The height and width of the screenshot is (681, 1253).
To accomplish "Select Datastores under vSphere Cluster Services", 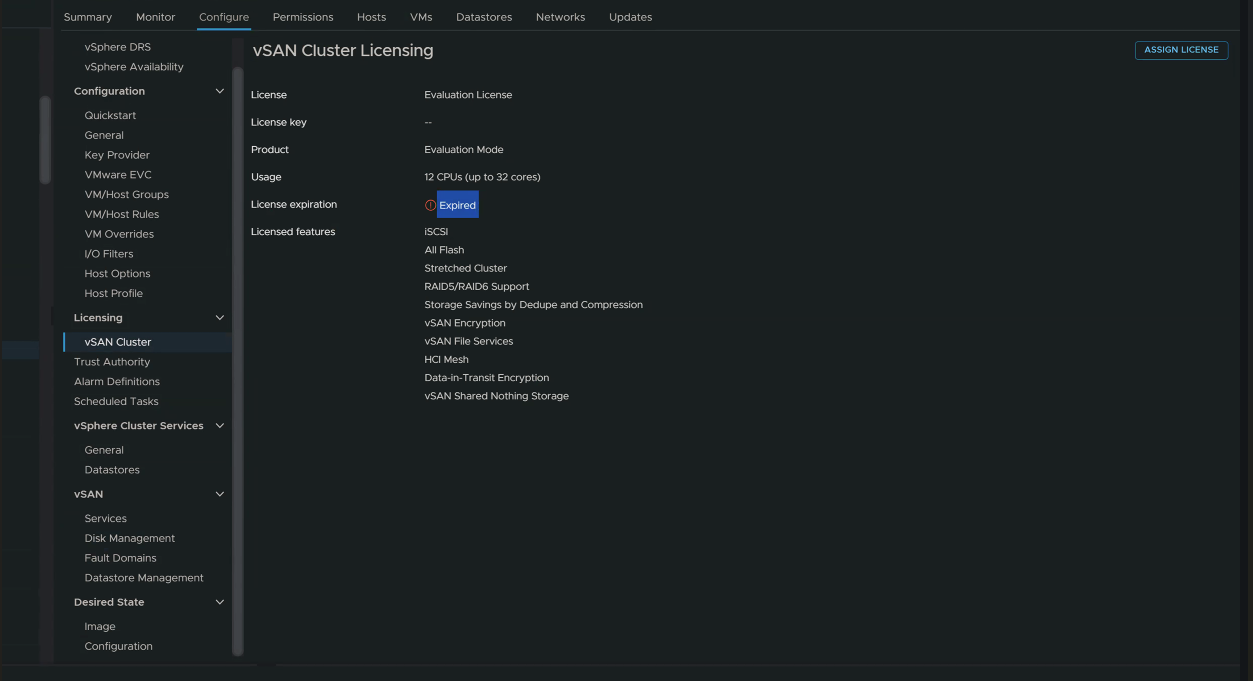I will (112, 470).
